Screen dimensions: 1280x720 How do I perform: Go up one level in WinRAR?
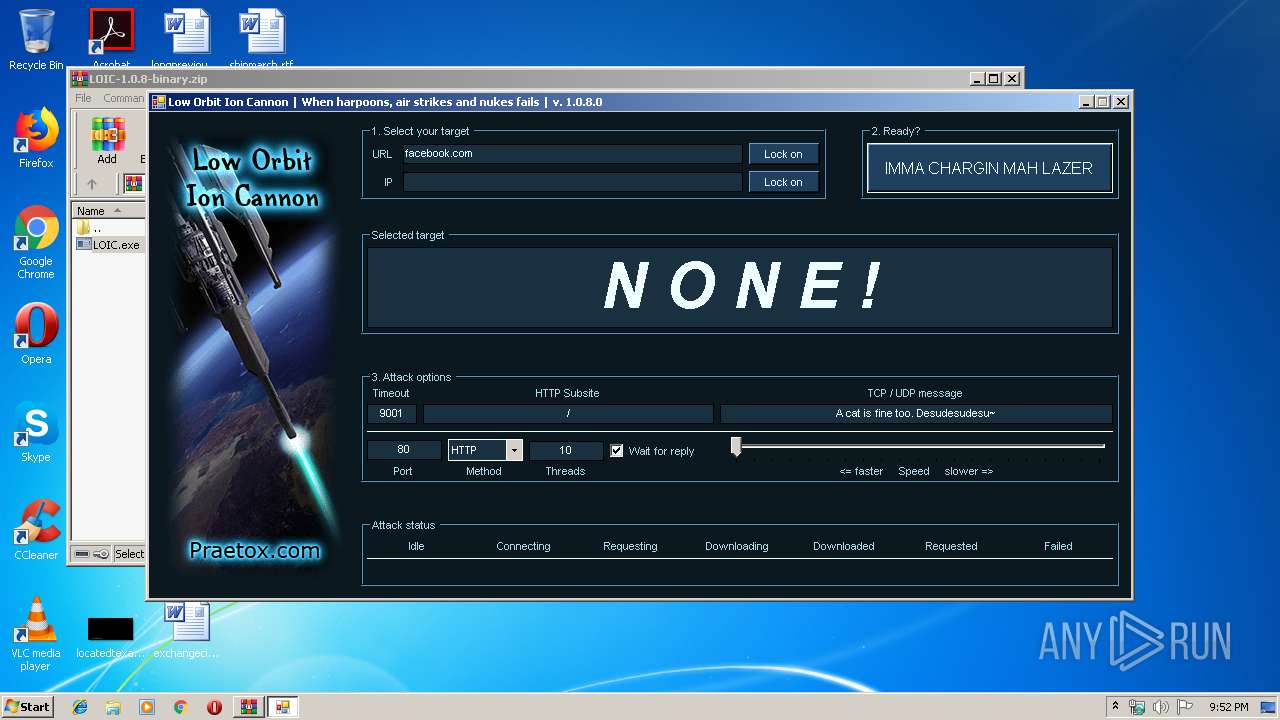[92, 184]
